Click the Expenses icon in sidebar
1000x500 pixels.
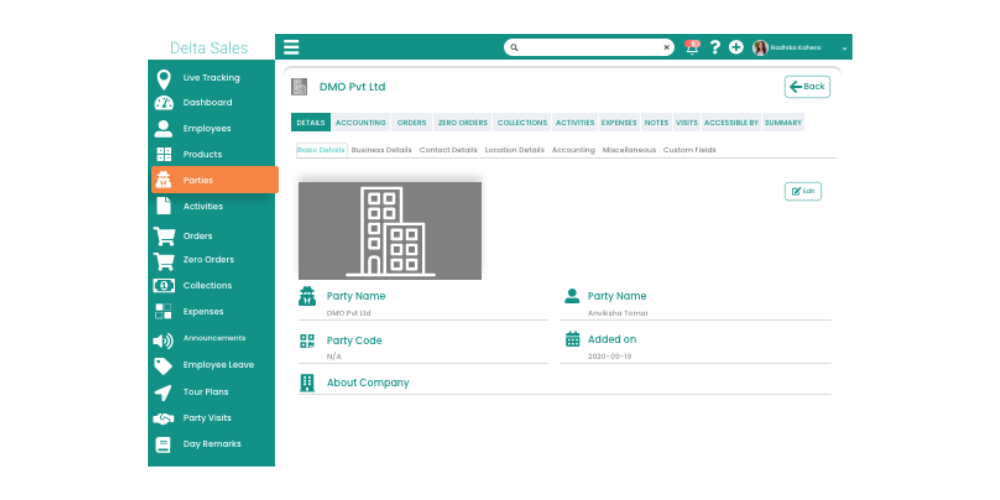[164, 311]
